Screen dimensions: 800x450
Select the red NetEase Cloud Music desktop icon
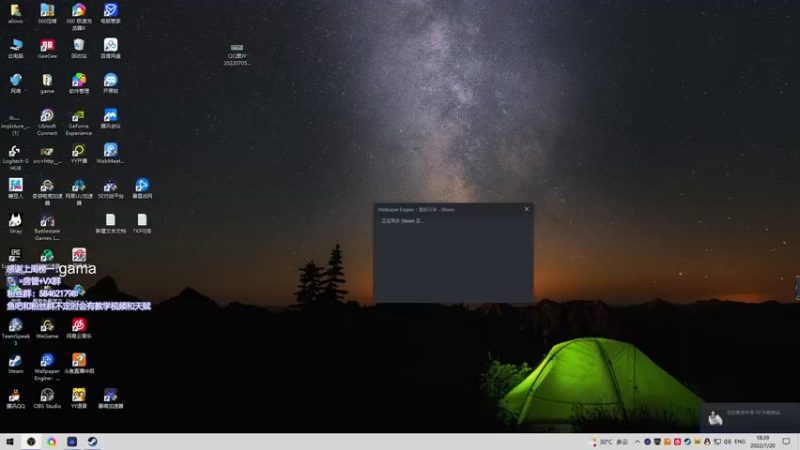(79, 329)
